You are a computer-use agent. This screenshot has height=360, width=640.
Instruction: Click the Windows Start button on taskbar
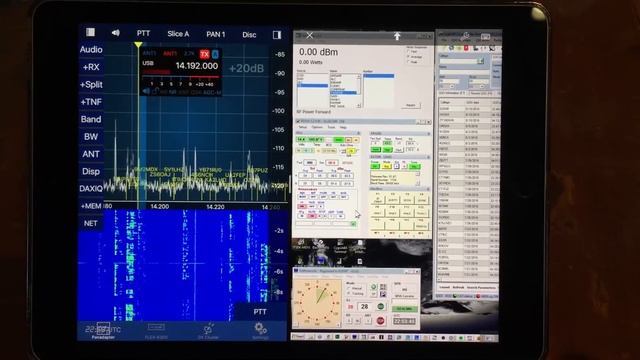[298, 337]
